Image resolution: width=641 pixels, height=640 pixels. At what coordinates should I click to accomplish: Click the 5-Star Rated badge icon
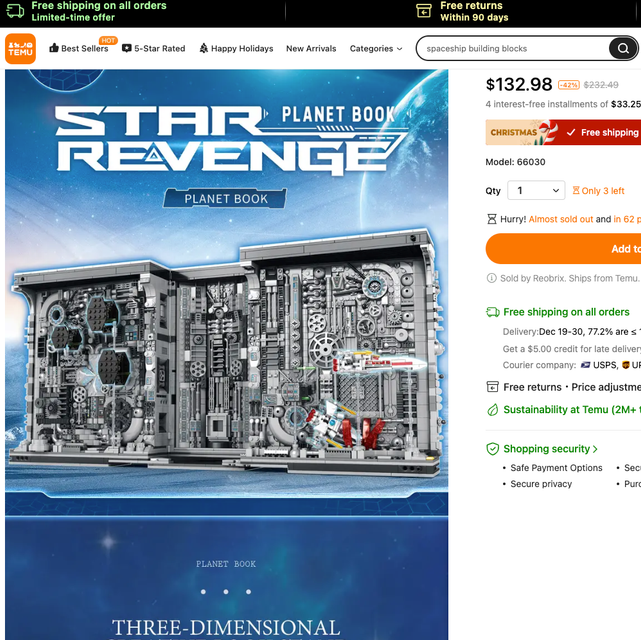(127, 48)
